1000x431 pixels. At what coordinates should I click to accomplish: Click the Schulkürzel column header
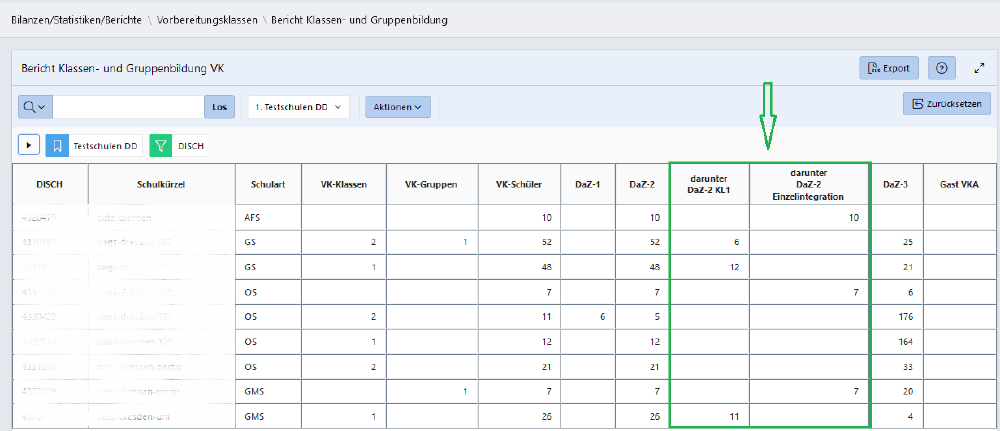click(161, 184)
